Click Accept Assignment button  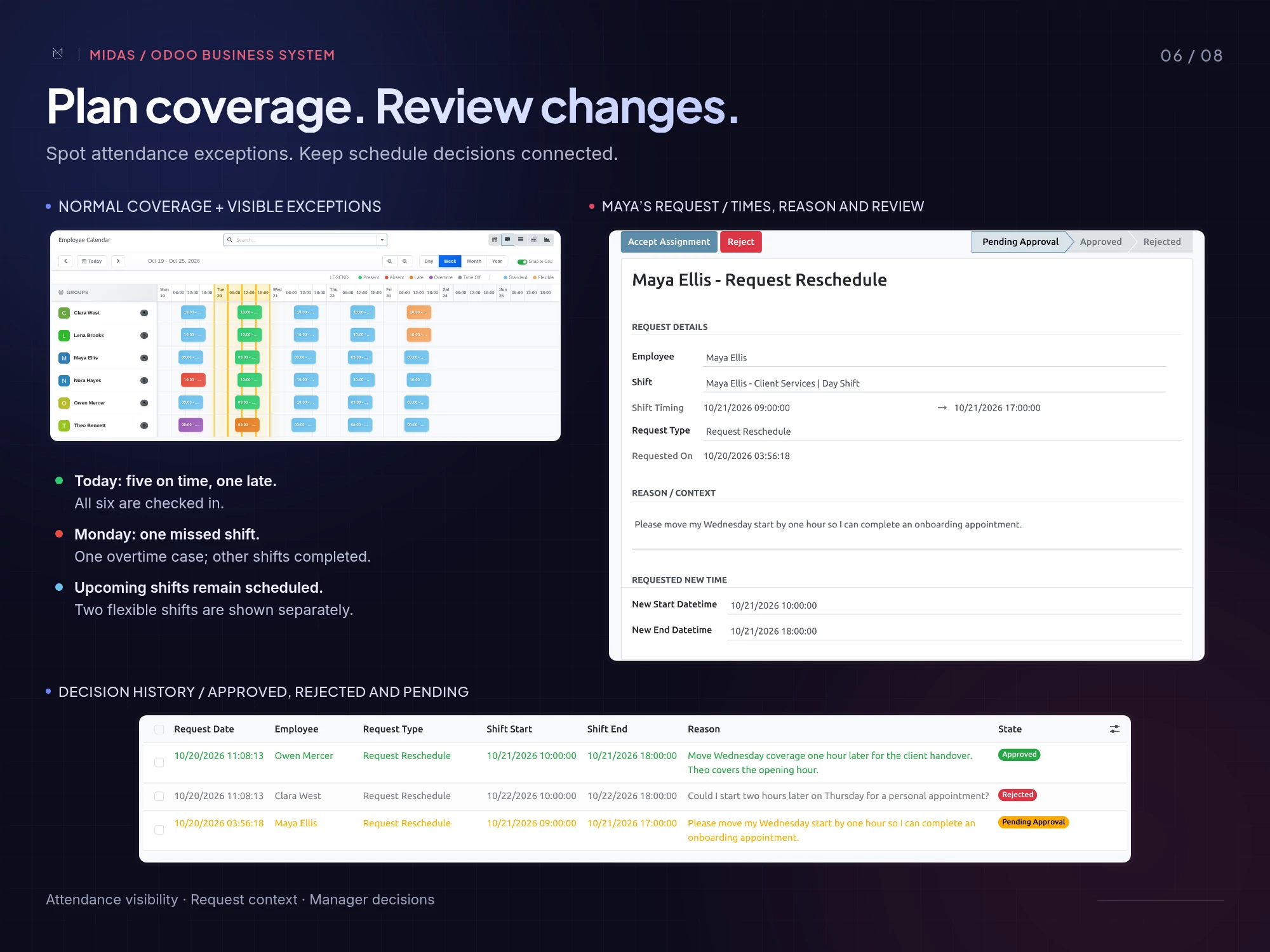pyautogui.click(x=669, y=242)
